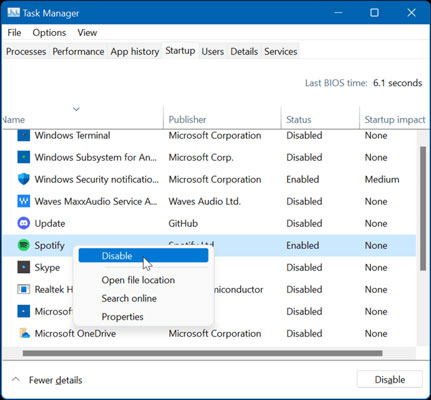This screenshot has height=400, width=431.
Task: Select the Startup tab
Action: (x=180, y=51)
